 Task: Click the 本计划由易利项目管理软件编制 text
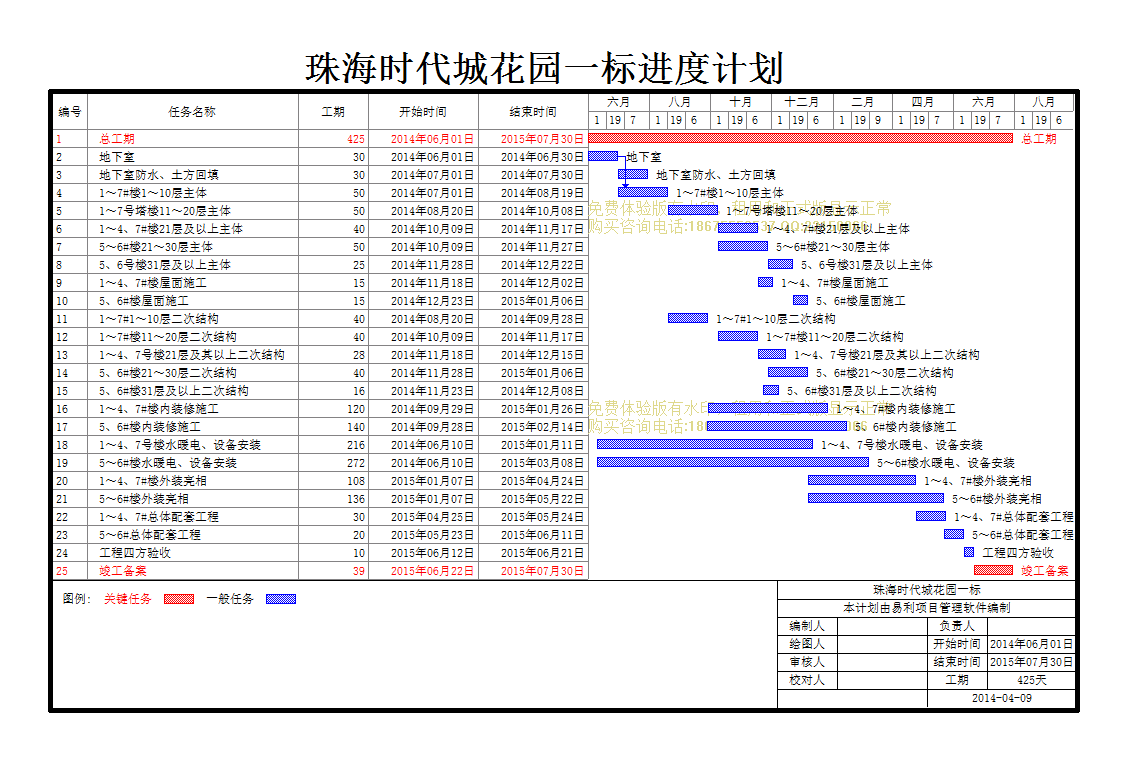(926, 607)
